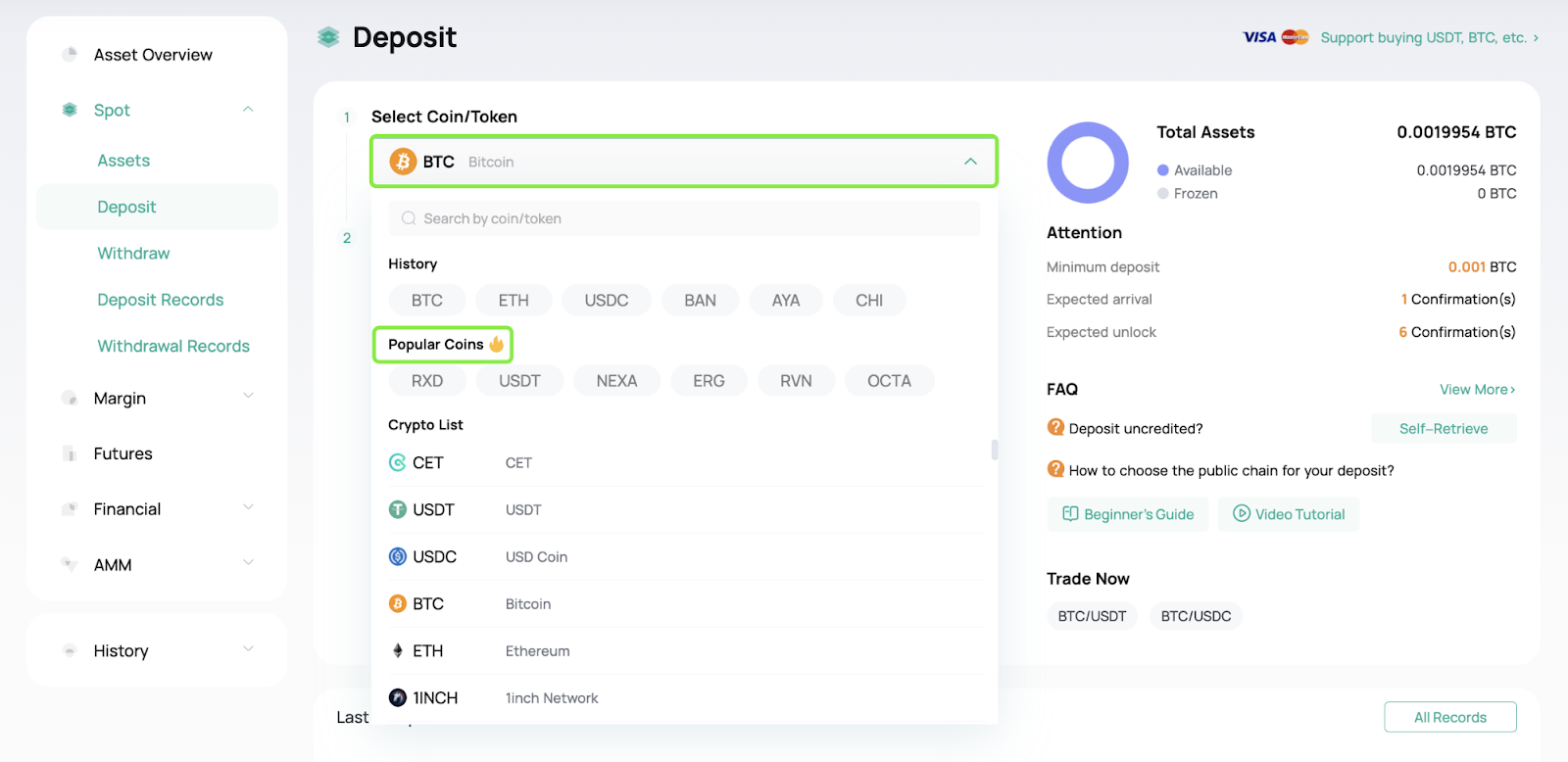Click the Margin sidebar icon
The image size is (1568, 762).
point(70,398)
